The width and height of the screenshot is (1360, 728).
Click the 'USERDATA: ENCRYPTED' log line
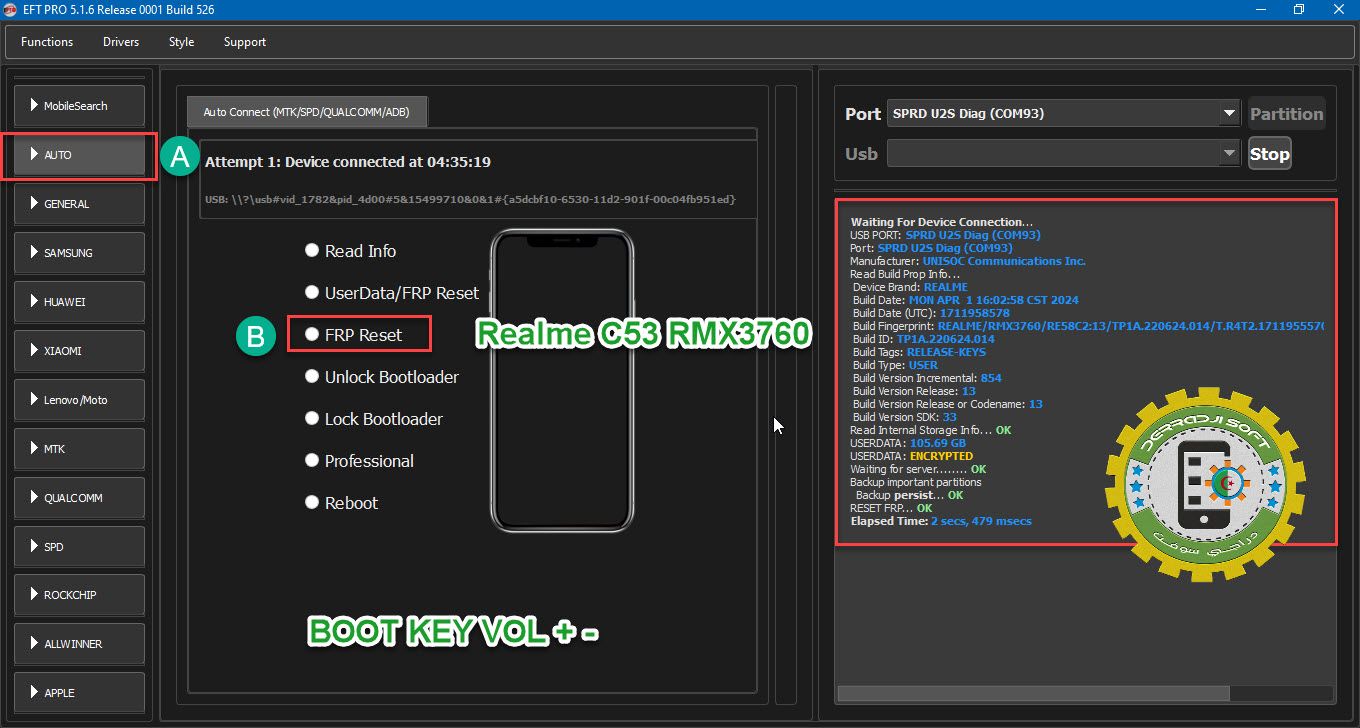[x=911, y=456]
